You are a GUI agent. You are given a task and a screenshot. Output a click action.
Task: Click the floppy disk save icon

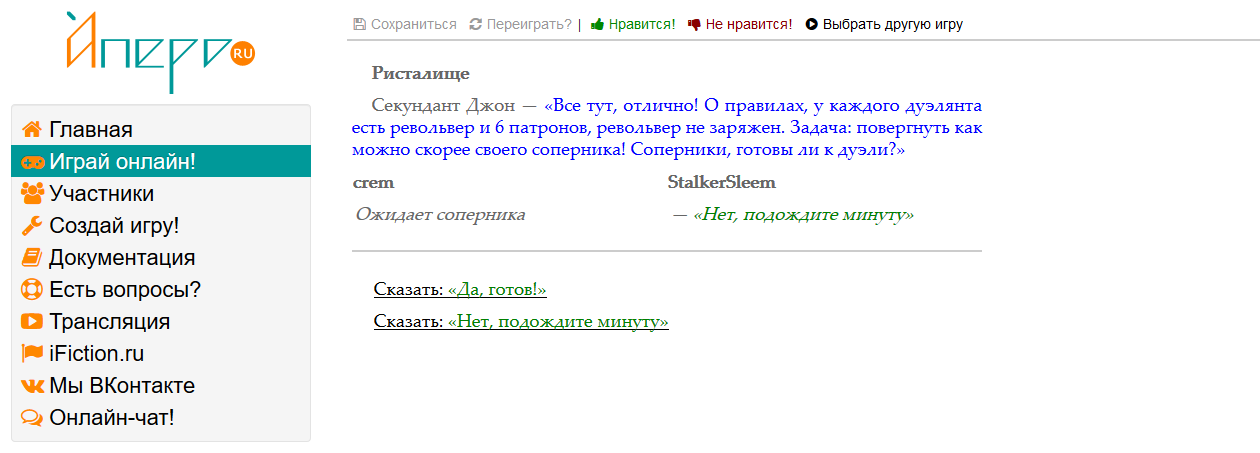pyautogui.click(x=359, y=24)
